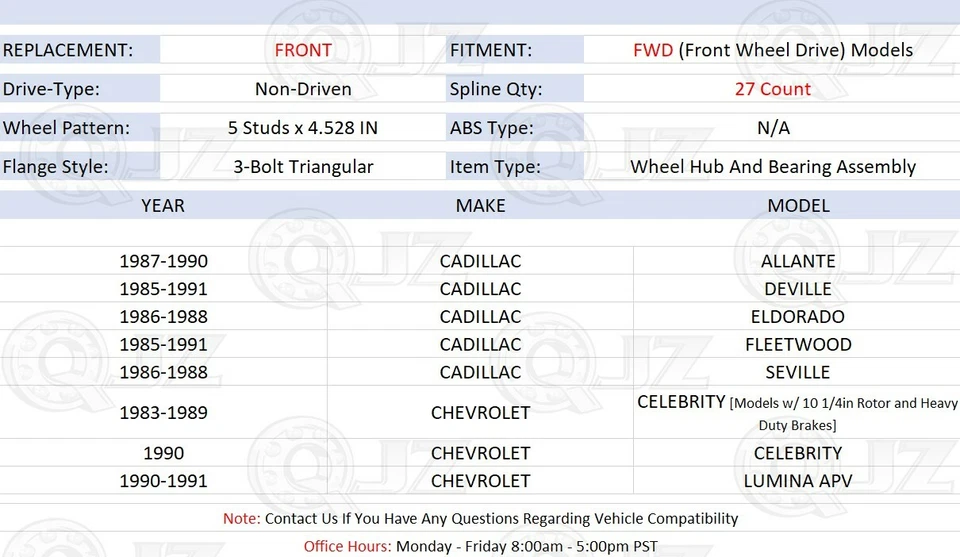Select CADILLAC in the ELDORADO row

tap(481, 317)
